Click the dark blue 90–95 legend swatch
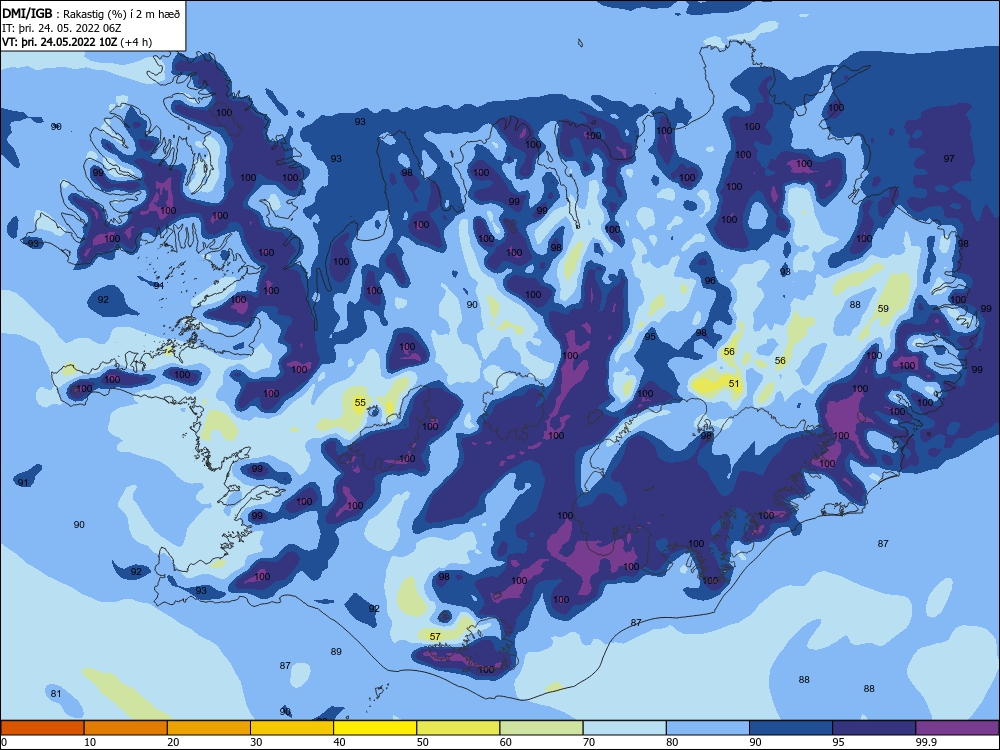Viewport: 1000px width, 750px height. (791, 728)
